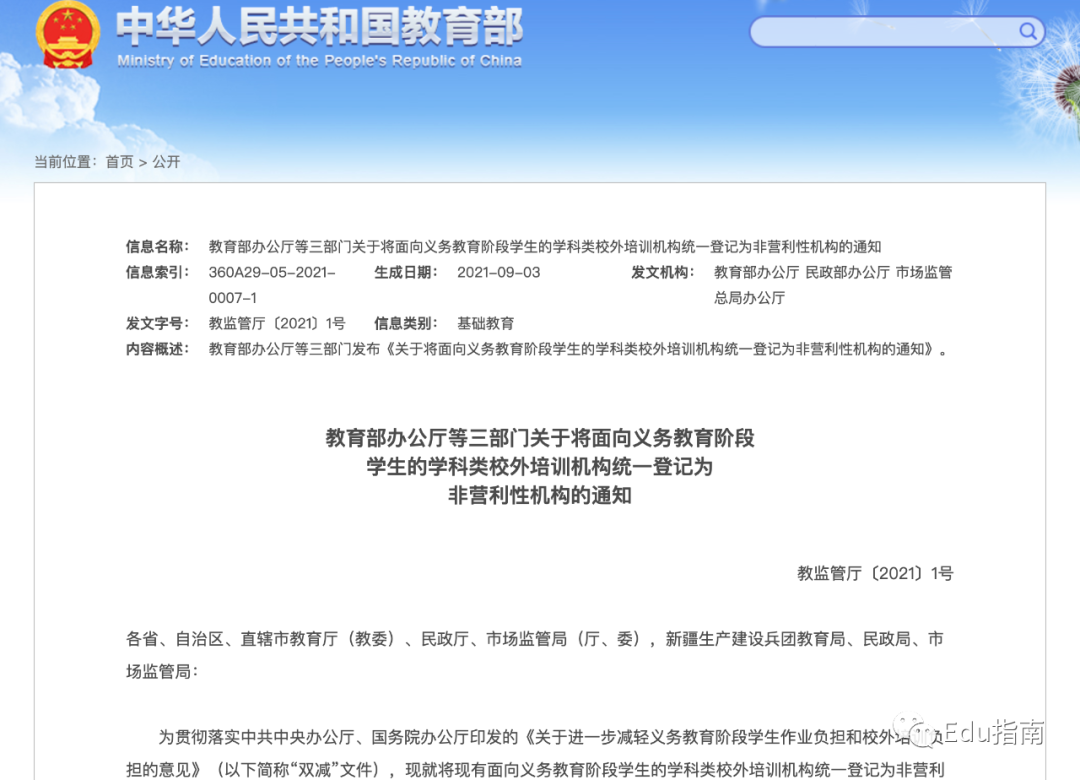The image size is (1080, 780).
Task: Click the 信息类别 label
Action: 406,323
